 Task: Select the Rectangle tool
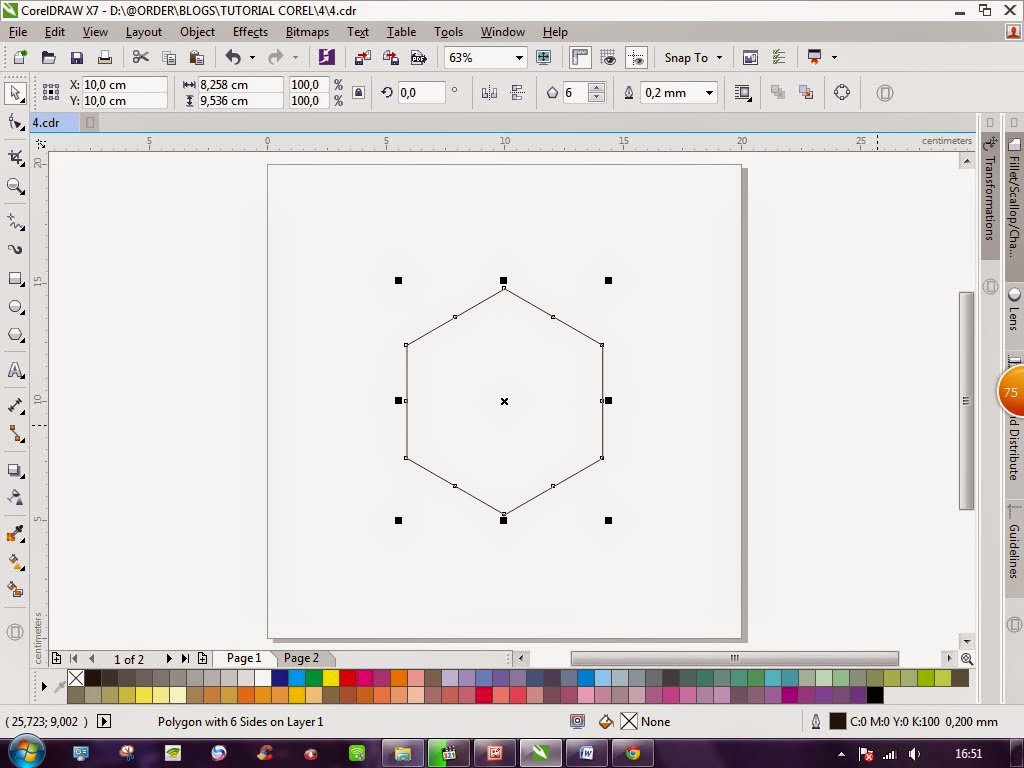(15, 279)
